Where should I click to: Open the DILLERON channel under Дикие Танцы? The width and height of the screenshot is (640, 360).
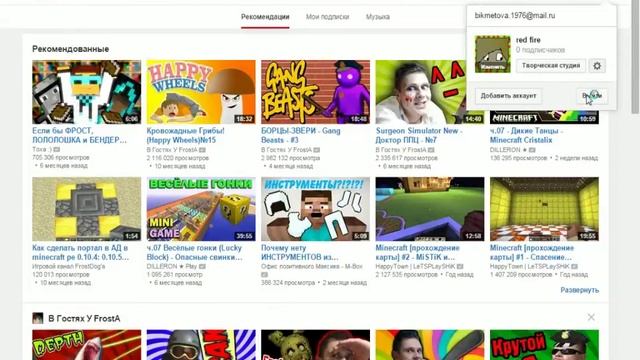tap(505, 150)
